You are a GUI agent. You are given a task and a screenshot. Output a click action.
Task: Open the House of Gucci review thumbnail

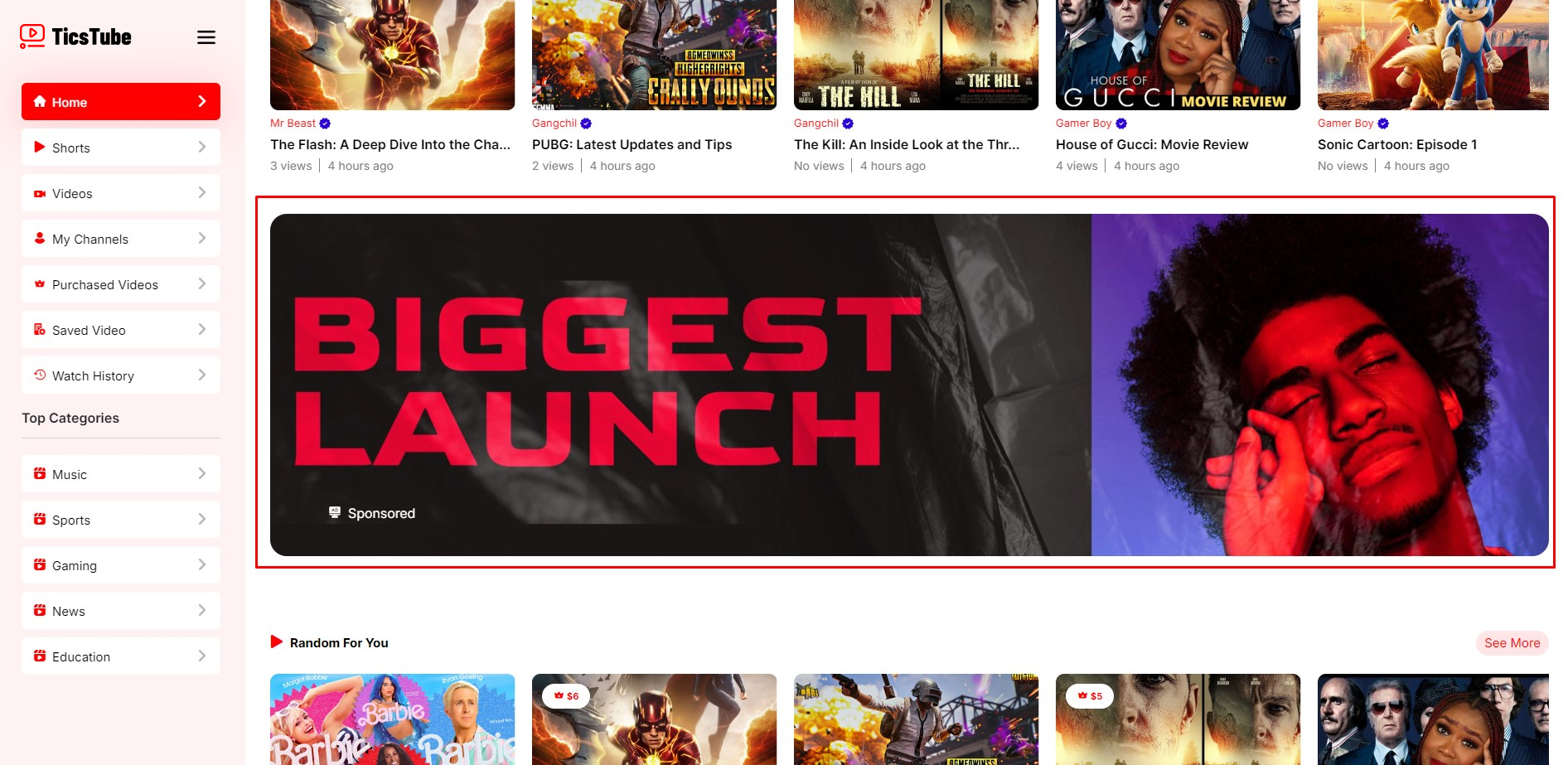1177,55
